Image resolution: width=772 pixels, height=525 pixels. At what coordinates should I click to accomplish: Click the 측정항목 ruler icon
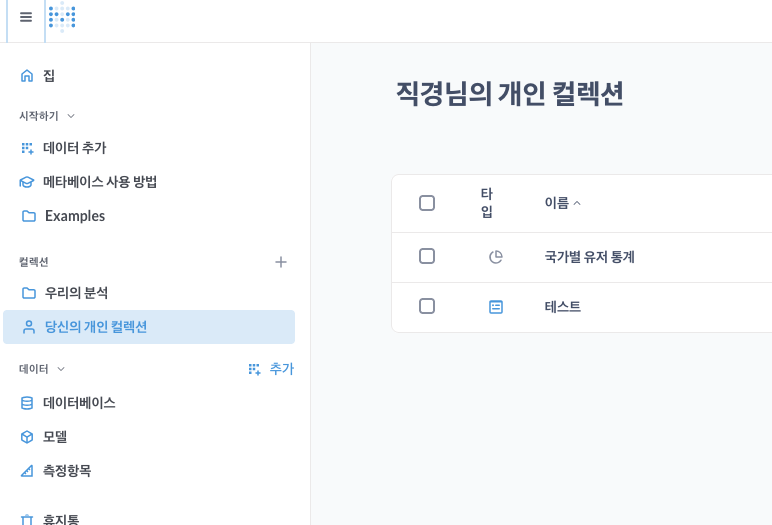27,471
